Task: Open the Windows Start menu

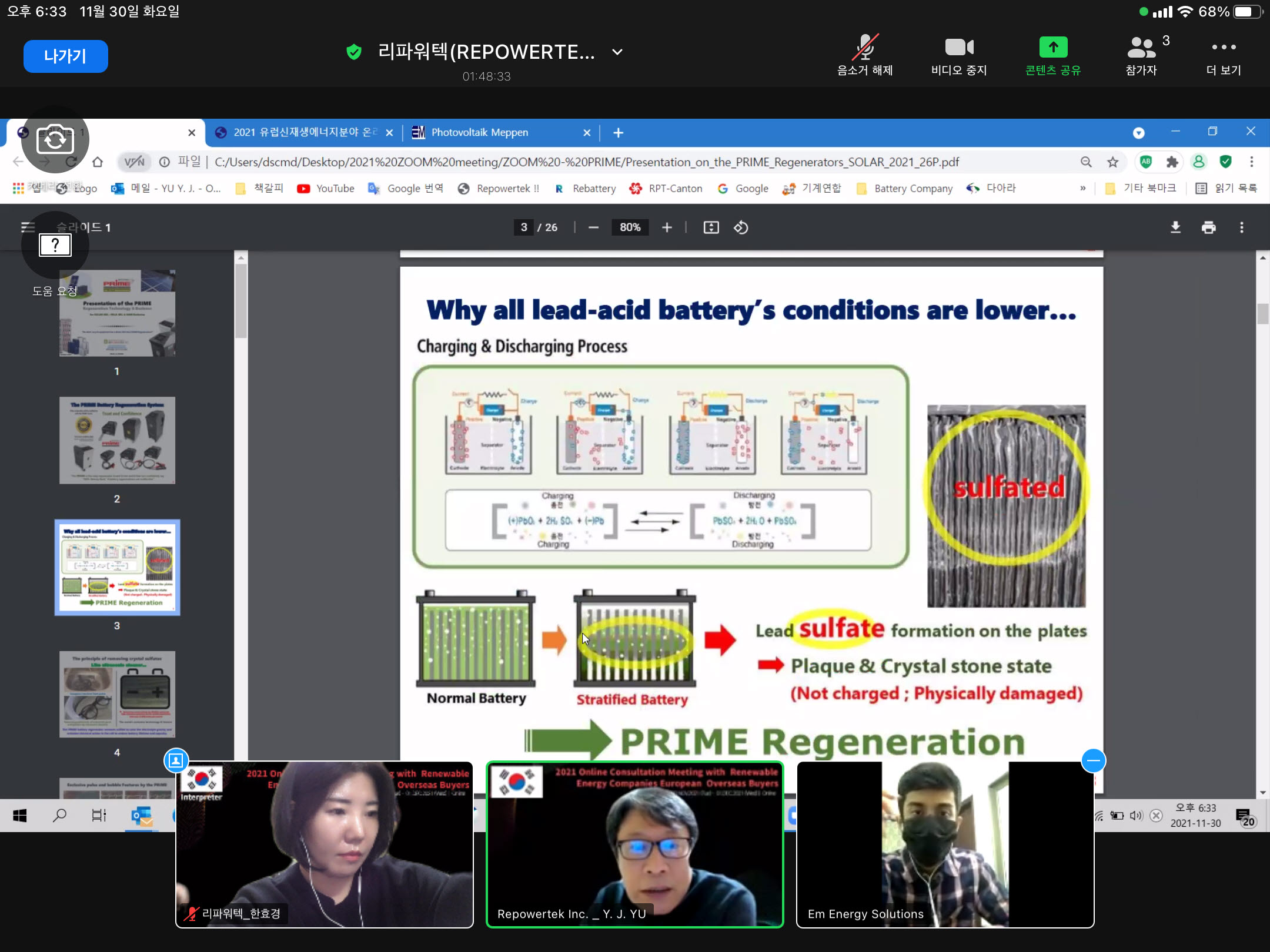Action: (x=19, y=815)
